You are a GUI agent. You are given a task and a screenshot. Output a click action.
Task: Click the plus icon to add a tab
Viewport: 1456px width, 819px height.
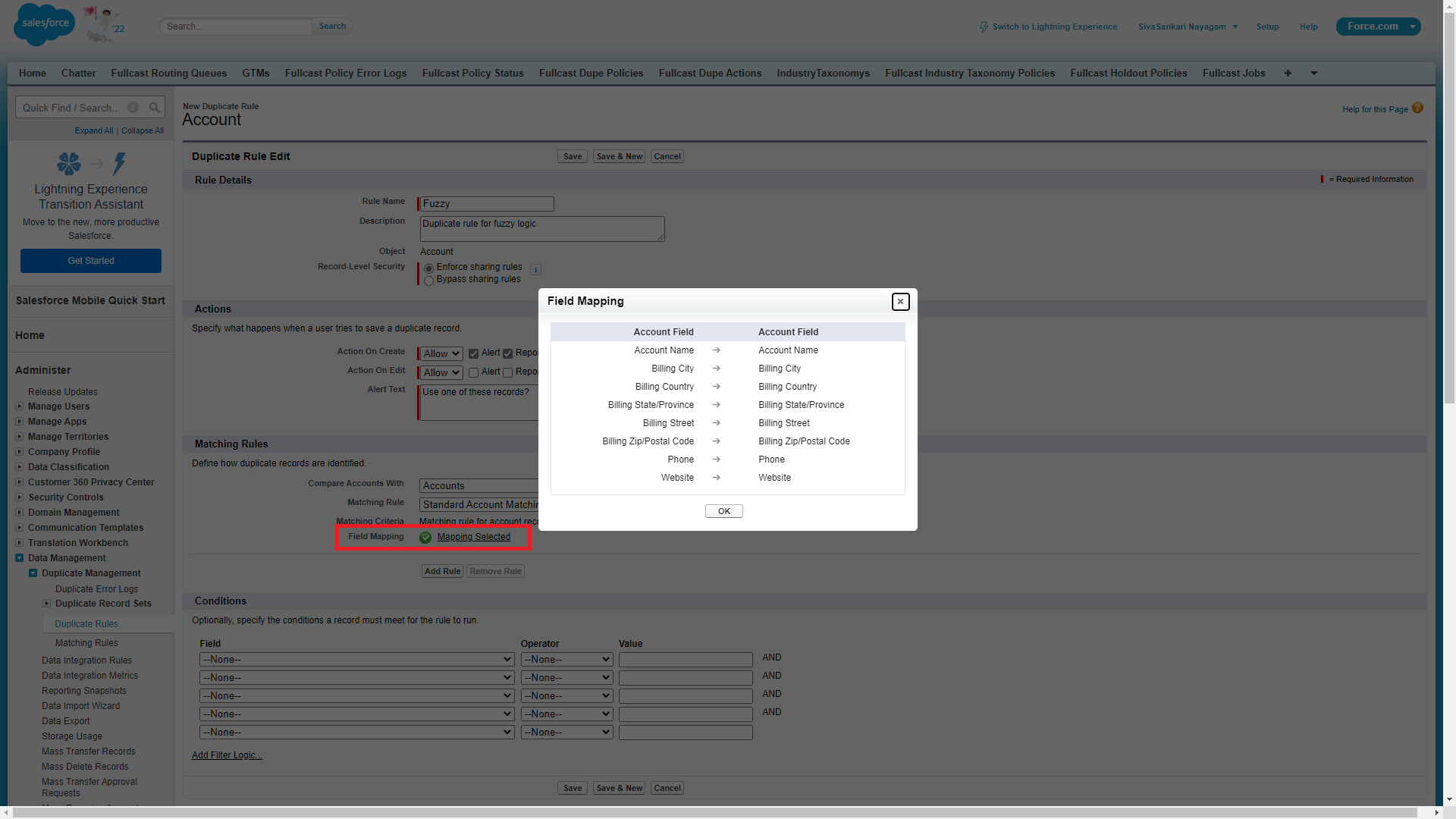1288,74
